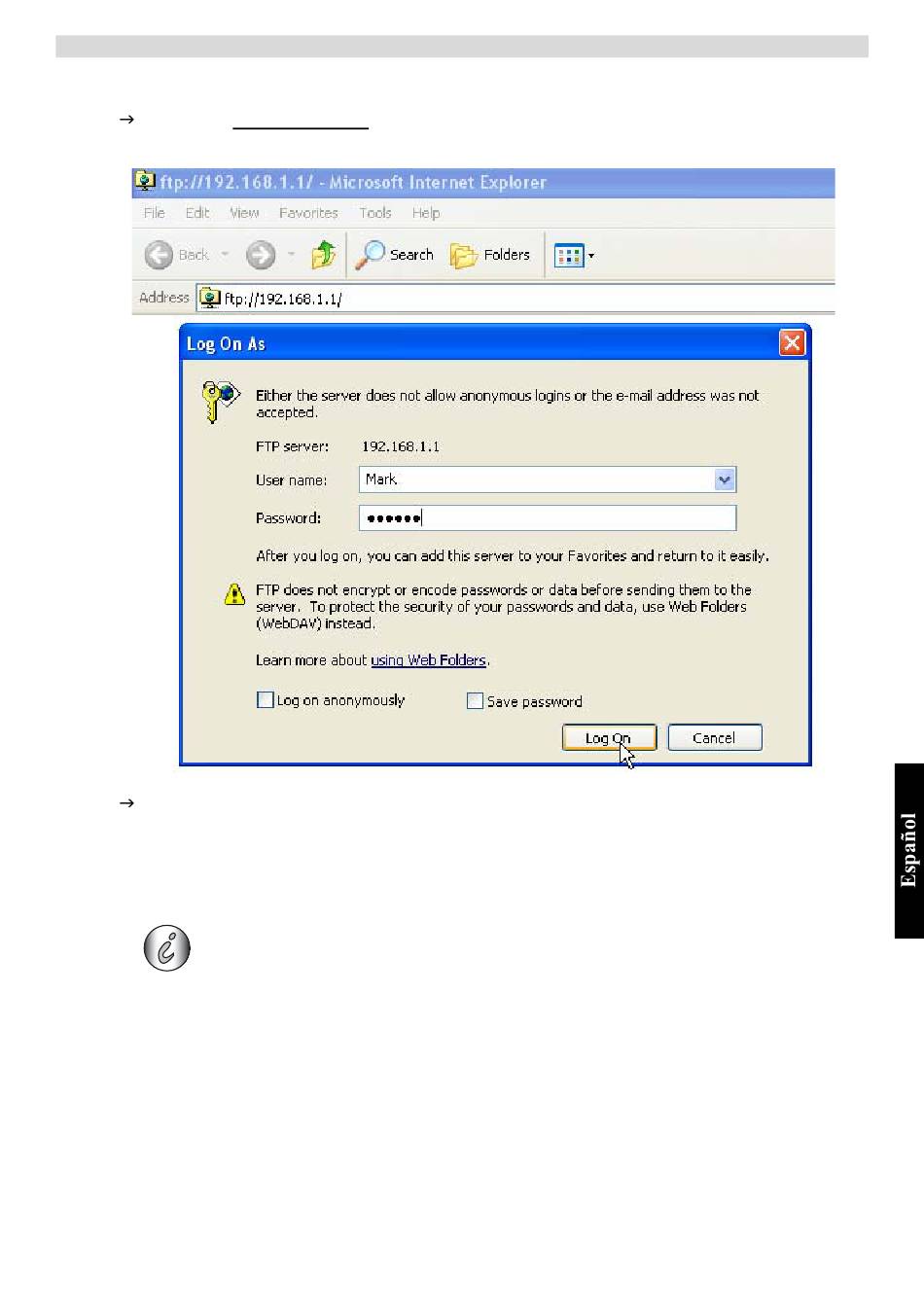Click the Internet Explorer window title text
The width and height of the screenshot is (924, 1314).
pyautogui.click(x=353, y=182)
